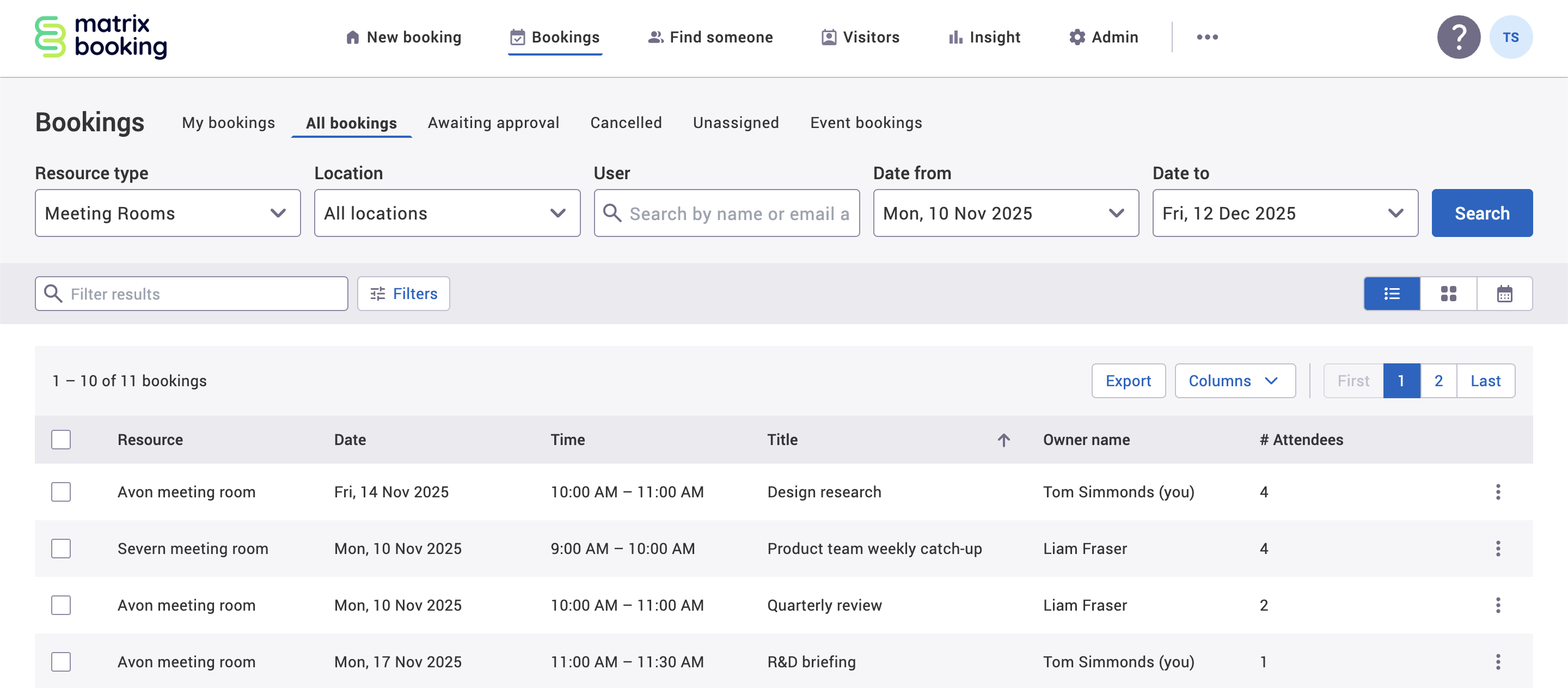Go to page 2 of bookings
Viewport: 1568px width, 688px height.
pos(1439,381)
